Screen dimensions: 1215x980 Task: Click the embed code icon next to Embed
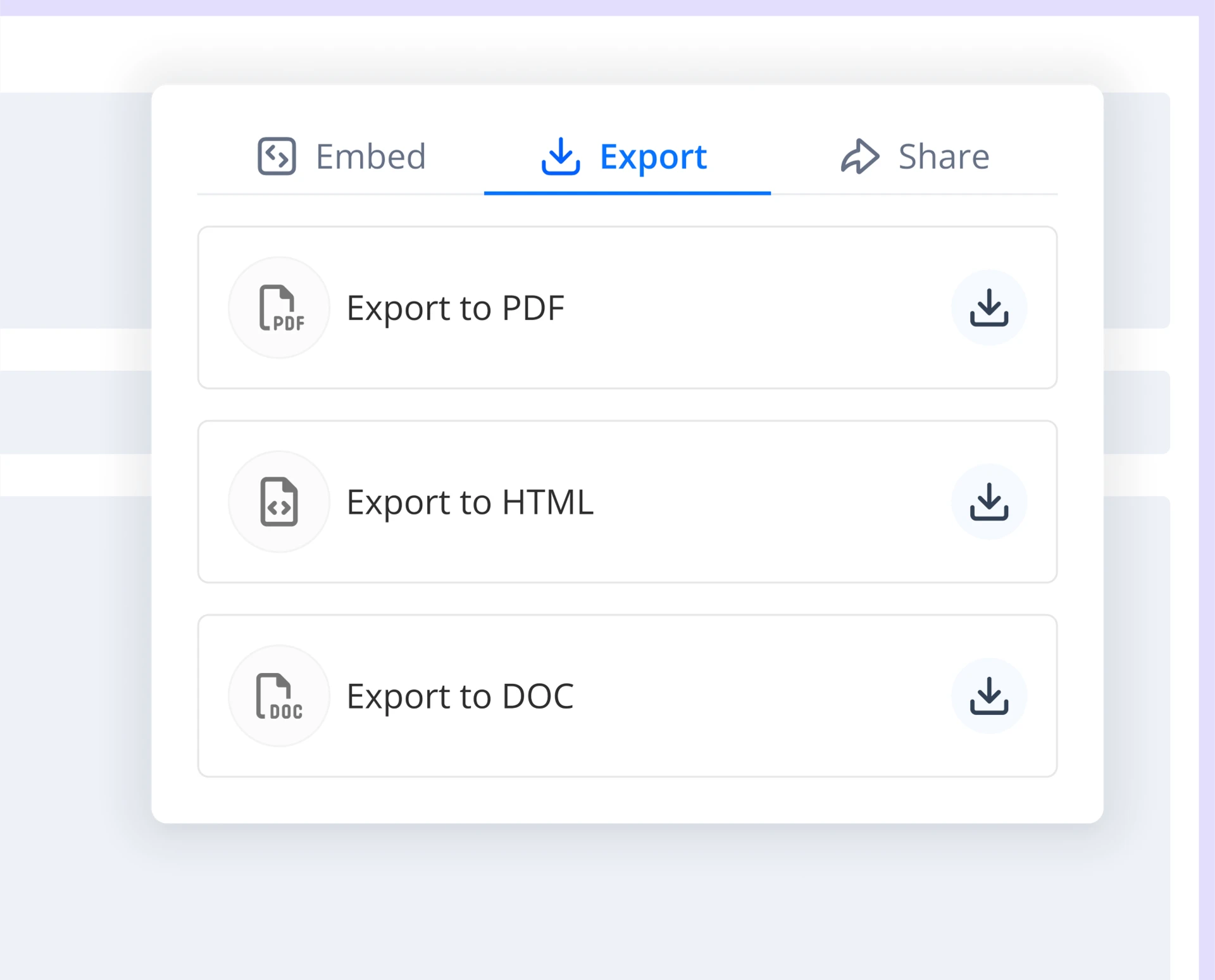pos(276,156)
